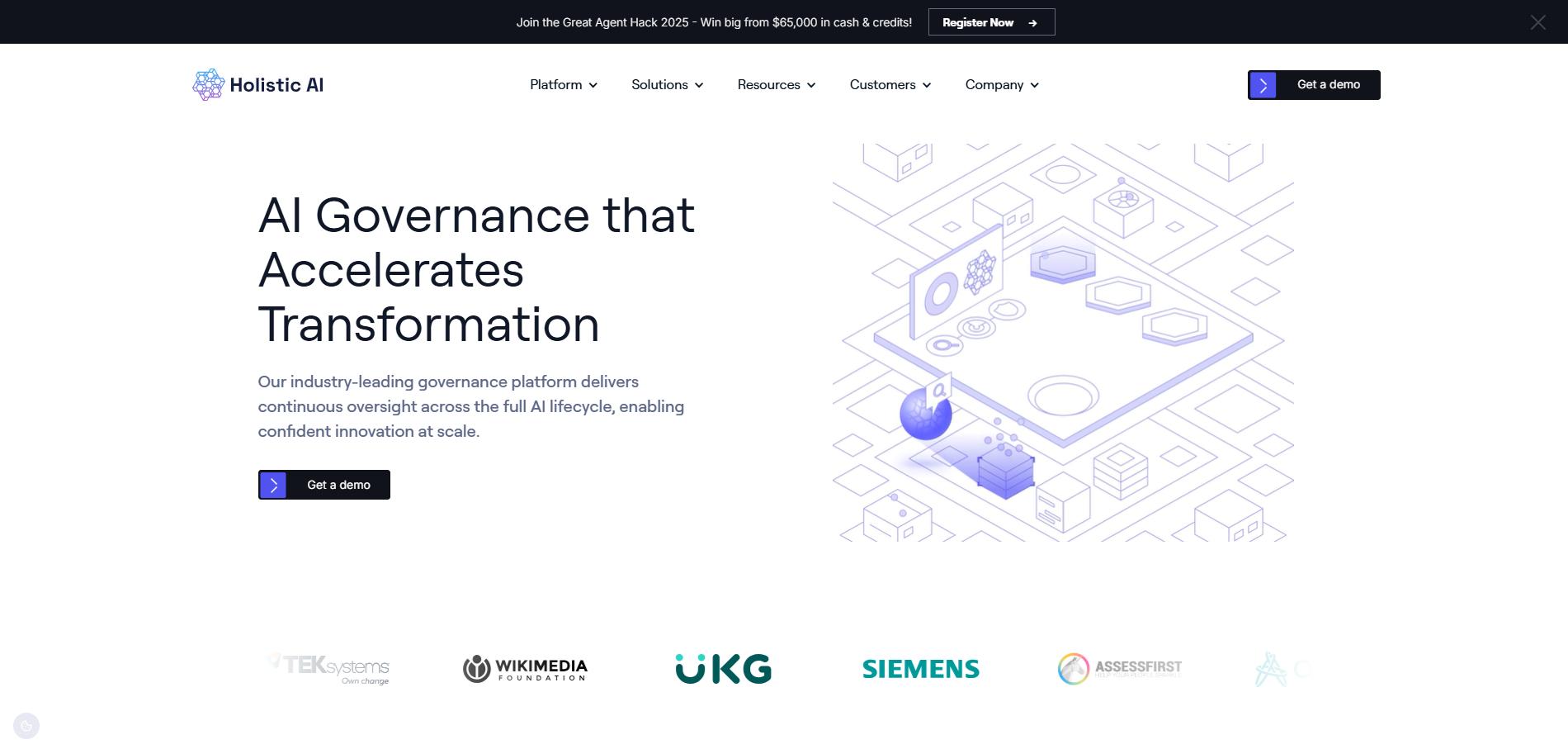Open the Company dropdown menu
The image size is (1568, 749).
1001,84
